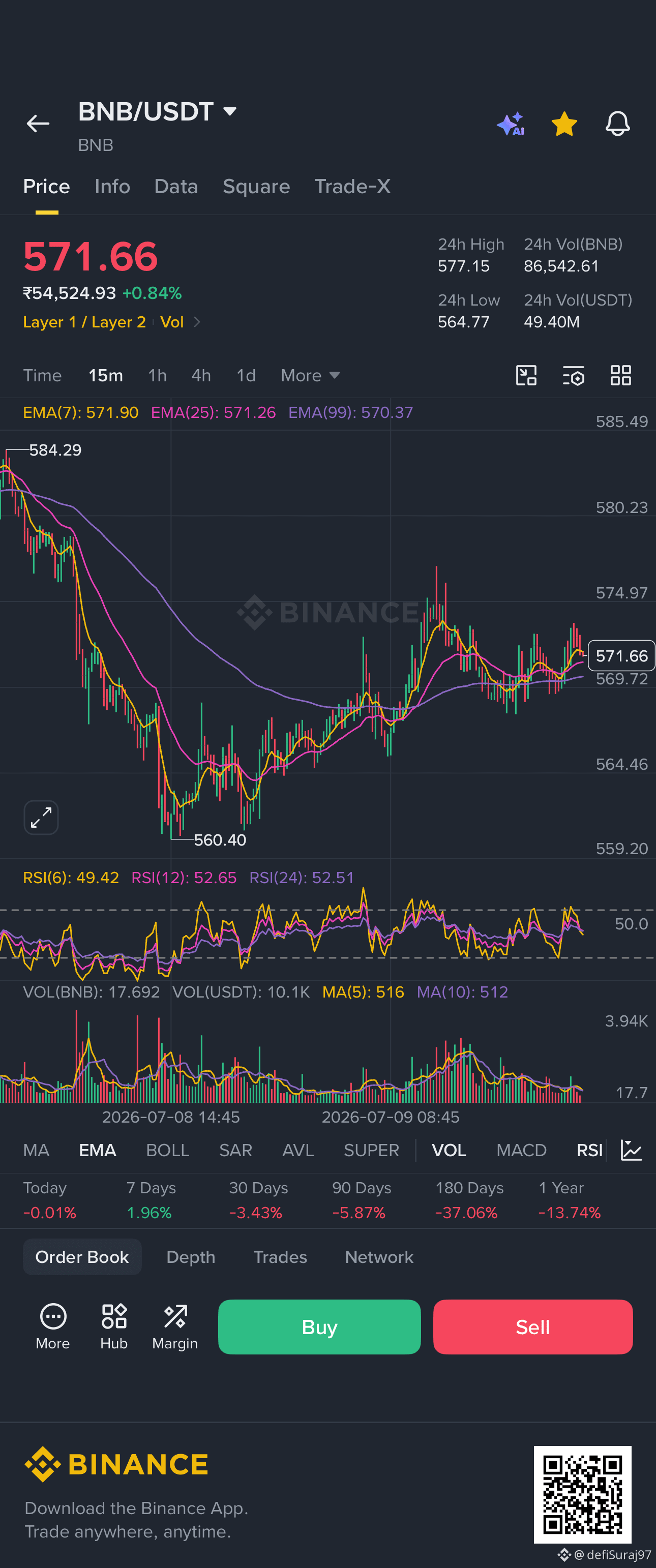
Task: Click the Binance QR code
Action: (x=582, y=1494)
